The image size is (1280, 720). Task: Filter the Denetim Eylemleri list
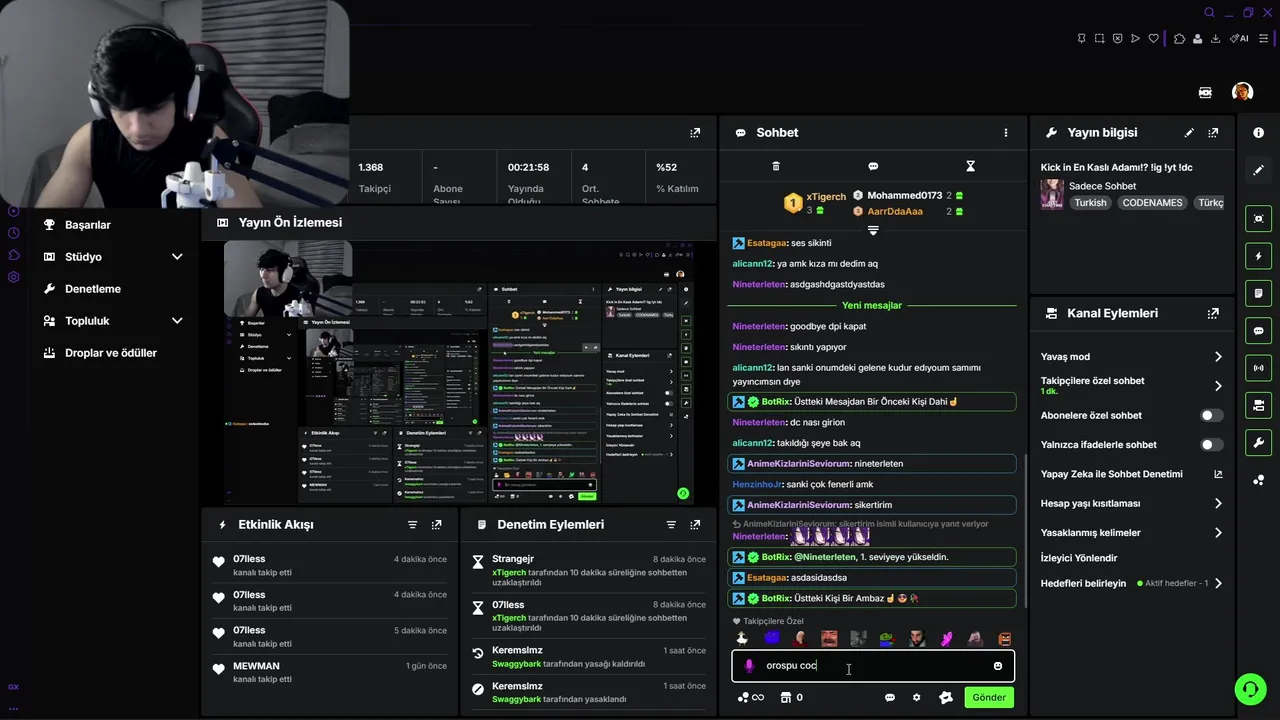[671, 524]
